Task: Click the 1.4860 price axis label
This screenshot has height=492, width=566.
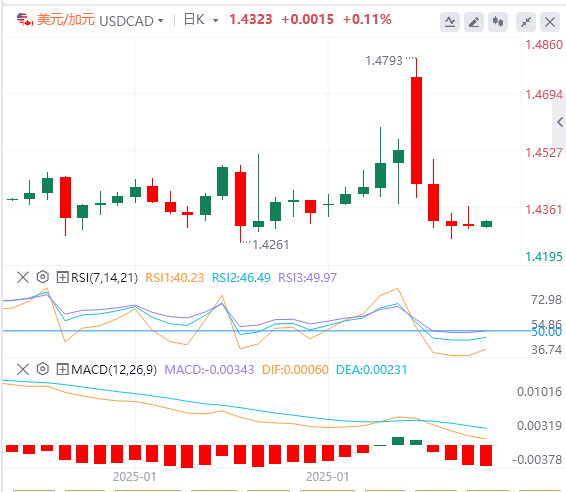Action: (x=544, y=45)
